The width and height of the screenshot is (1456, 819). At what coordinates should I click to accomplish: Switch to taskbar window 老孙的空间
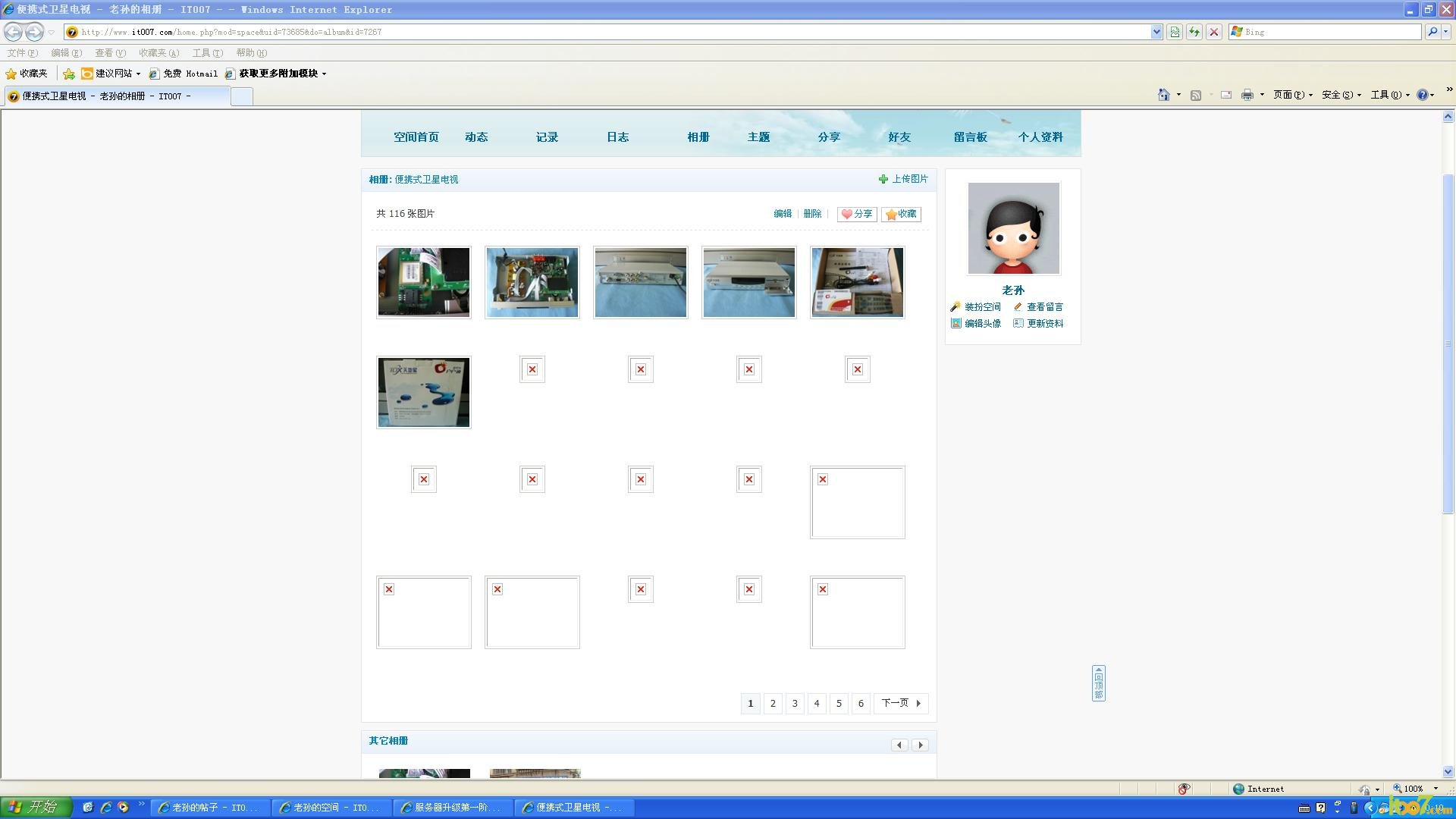[331, 808]
